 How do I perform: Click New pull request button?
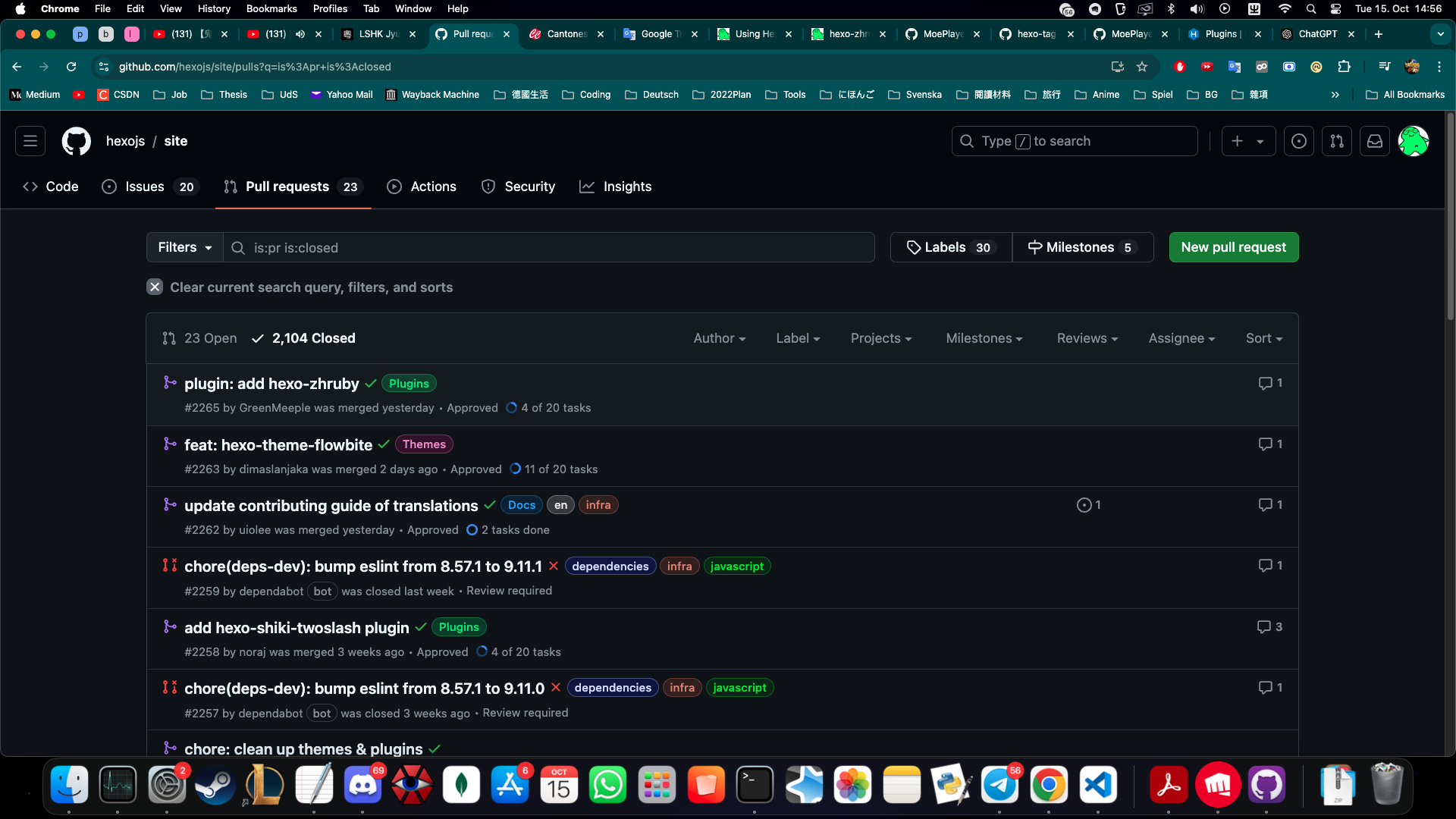(1234, 247)
